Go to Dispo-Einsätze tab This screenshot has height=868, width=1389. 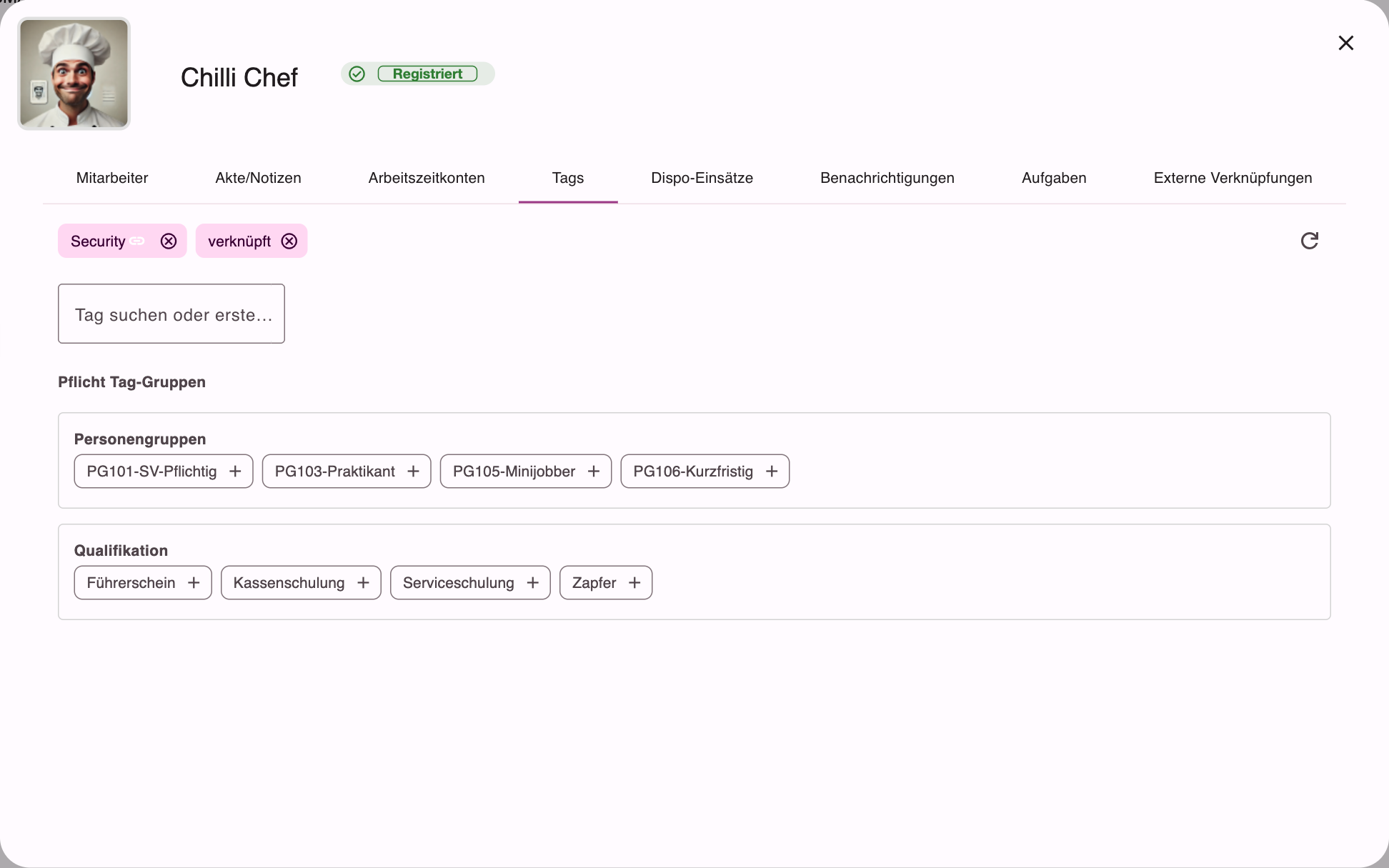pyautogui.click(x=702, y=178)
